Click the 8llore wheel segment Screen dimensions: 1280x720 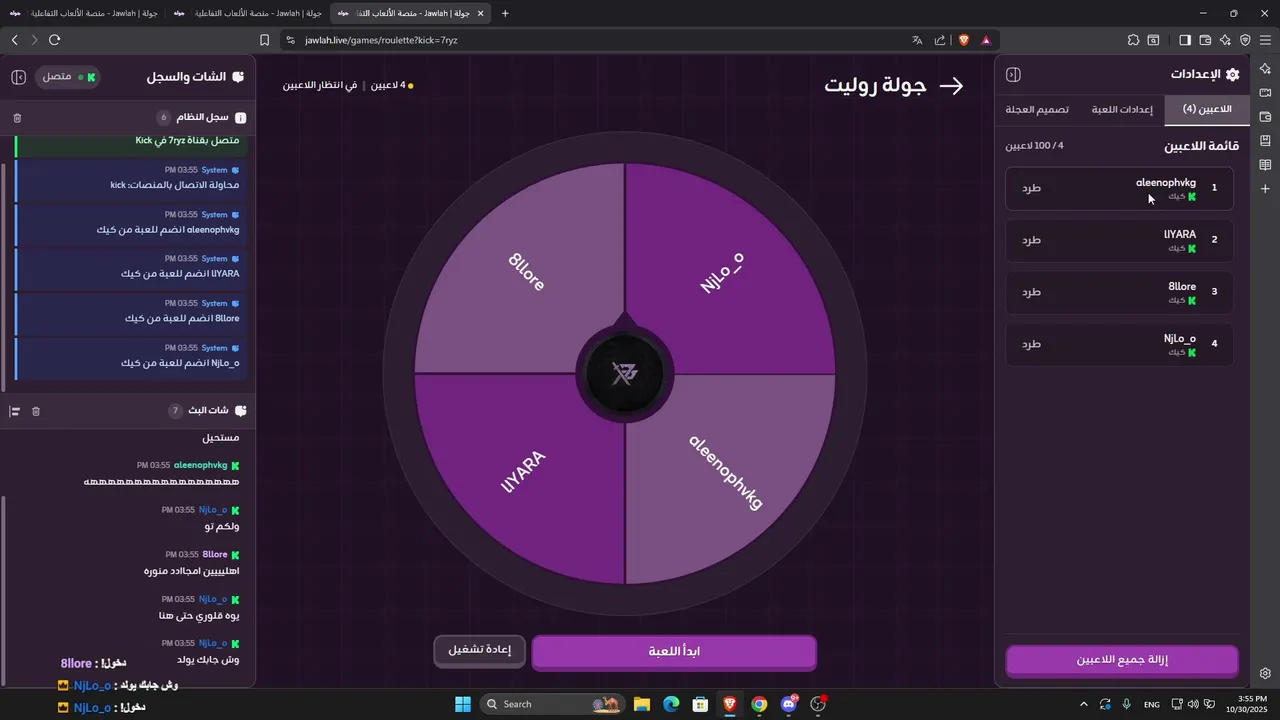525,273
